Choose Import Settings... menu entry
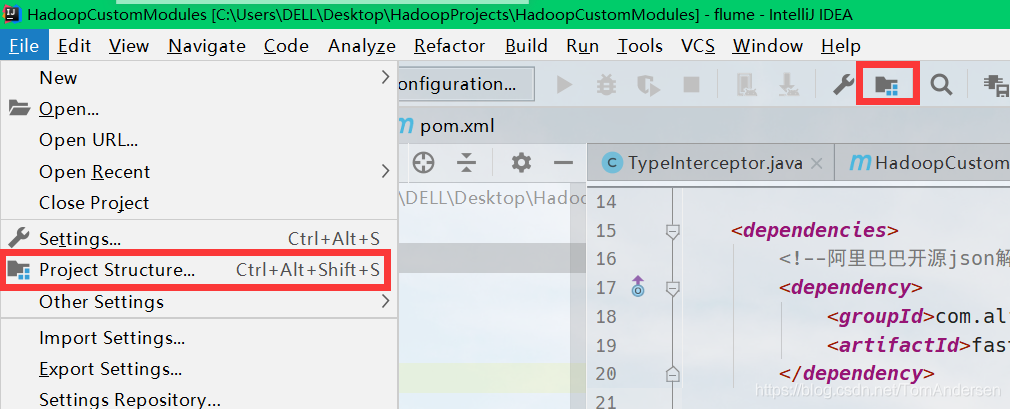Image resolution: width=1010 pixels, height=409 pixels. click(199, 338)
